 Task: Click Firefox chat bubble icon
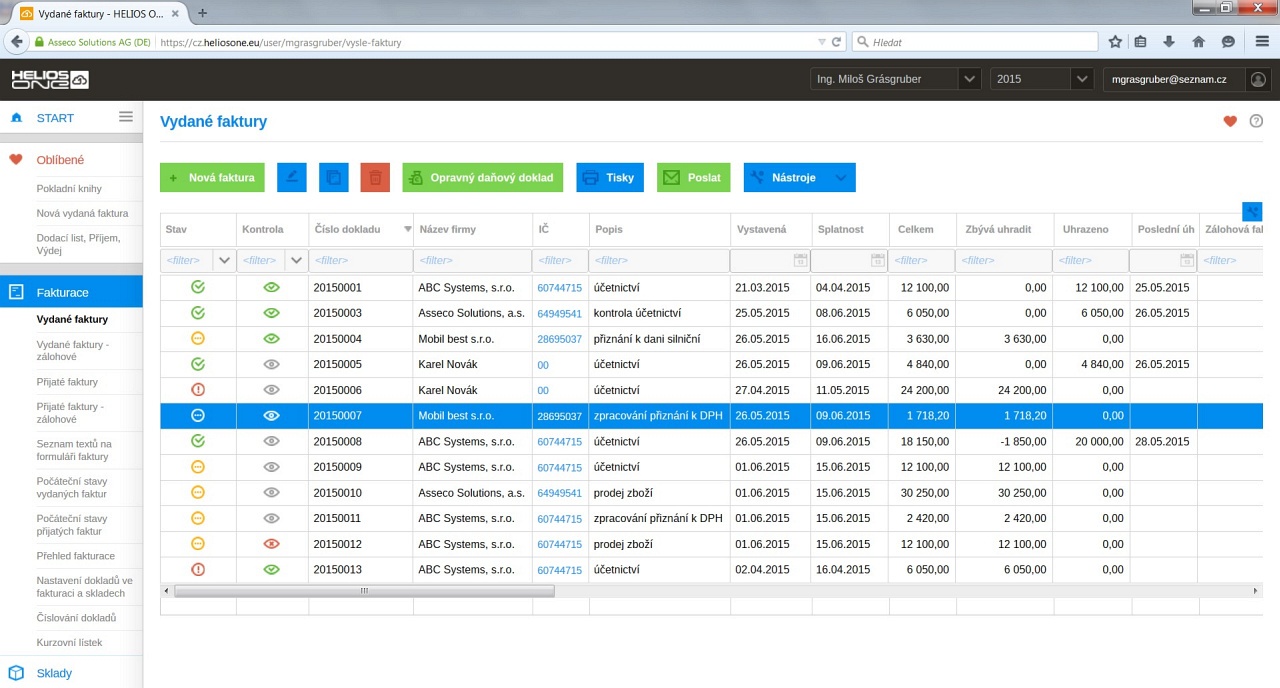pos(1228,42)
